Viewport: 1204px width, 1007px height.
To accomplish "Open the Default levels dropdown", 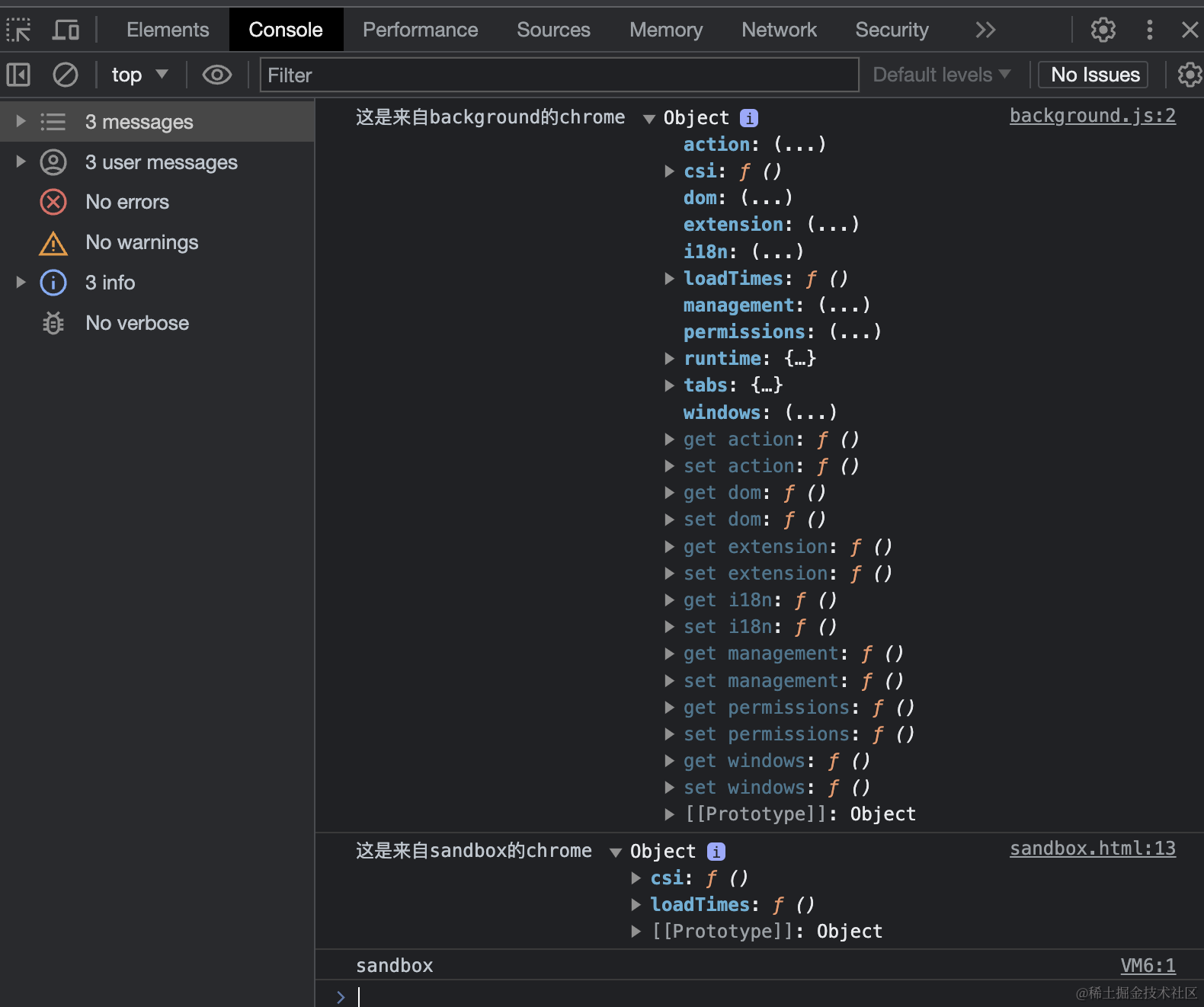I will tap(941, 75).
